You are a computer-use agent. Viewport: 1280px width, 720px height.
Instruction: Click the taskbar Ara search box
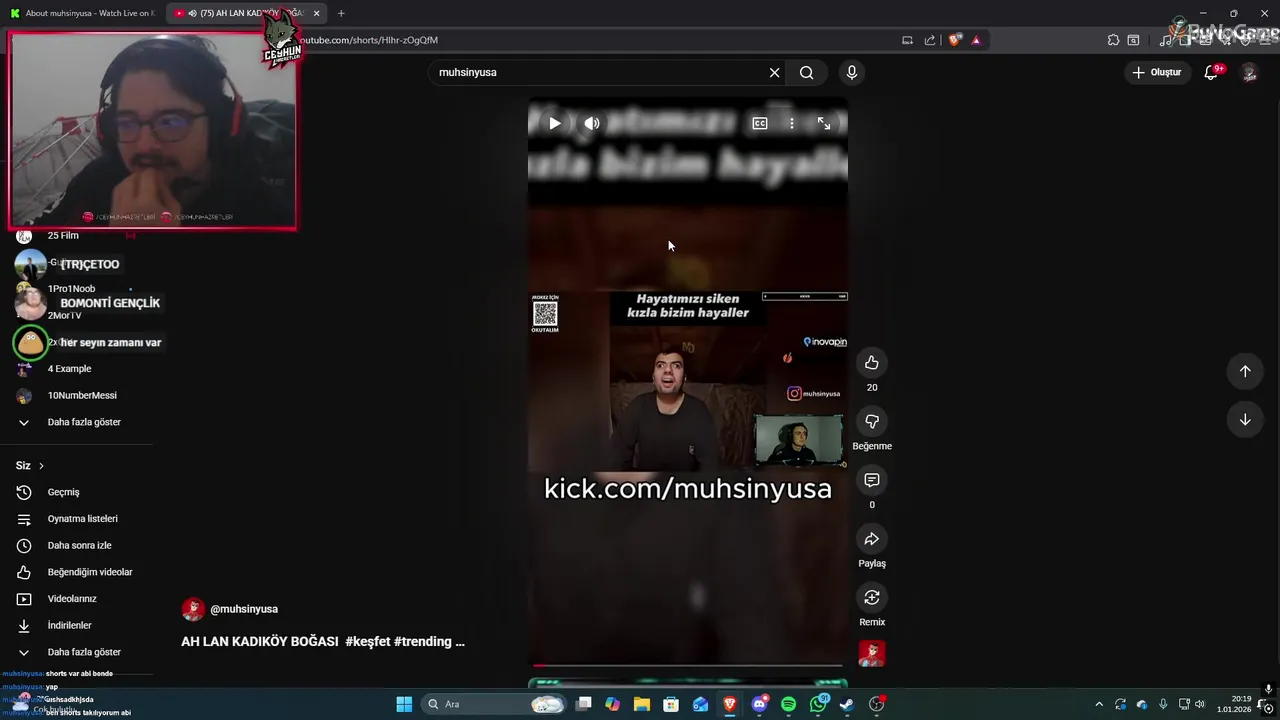pos(491,704)
